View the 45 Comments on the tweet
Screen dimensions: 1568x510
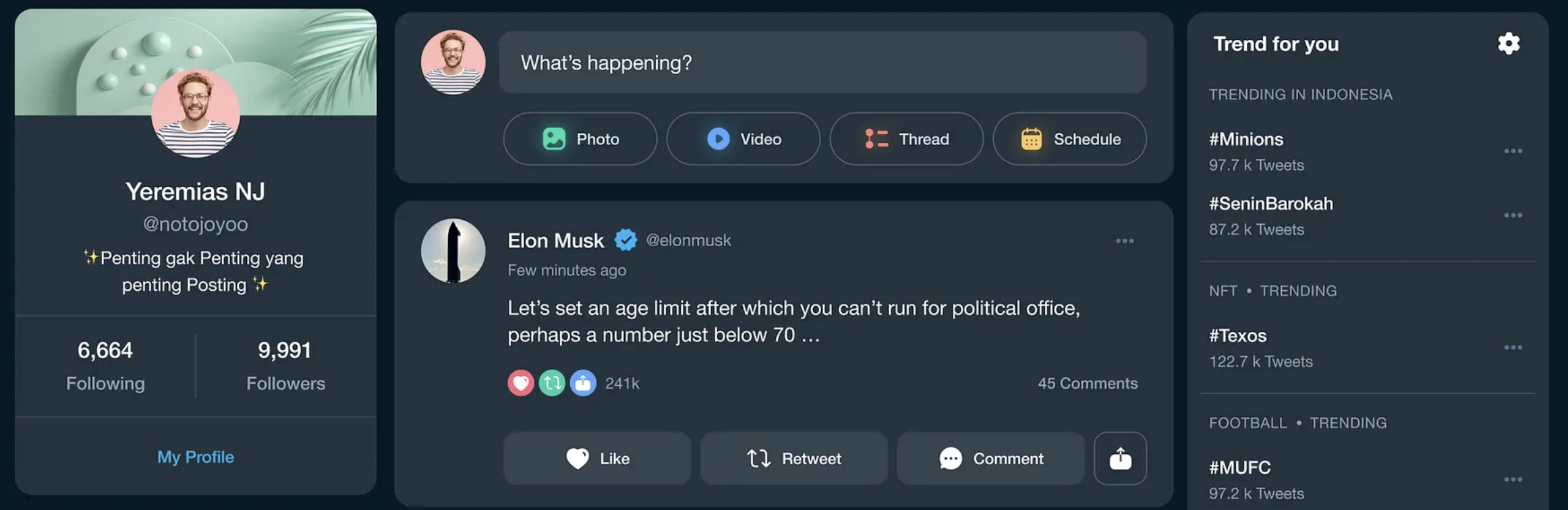(1088, 383)
